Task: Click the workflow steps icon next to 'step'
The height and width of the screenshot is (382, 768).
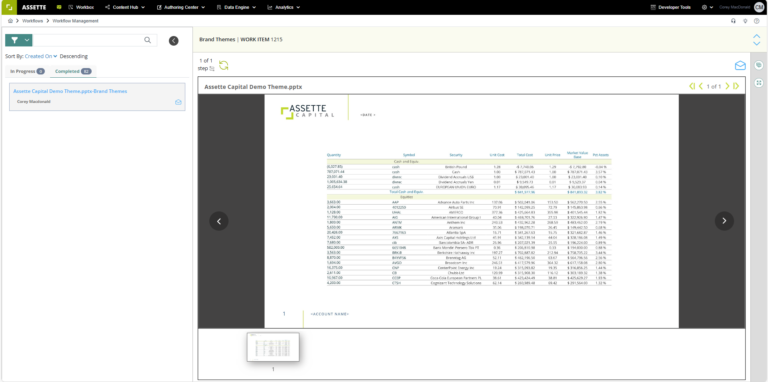Action: coord(212,69)
